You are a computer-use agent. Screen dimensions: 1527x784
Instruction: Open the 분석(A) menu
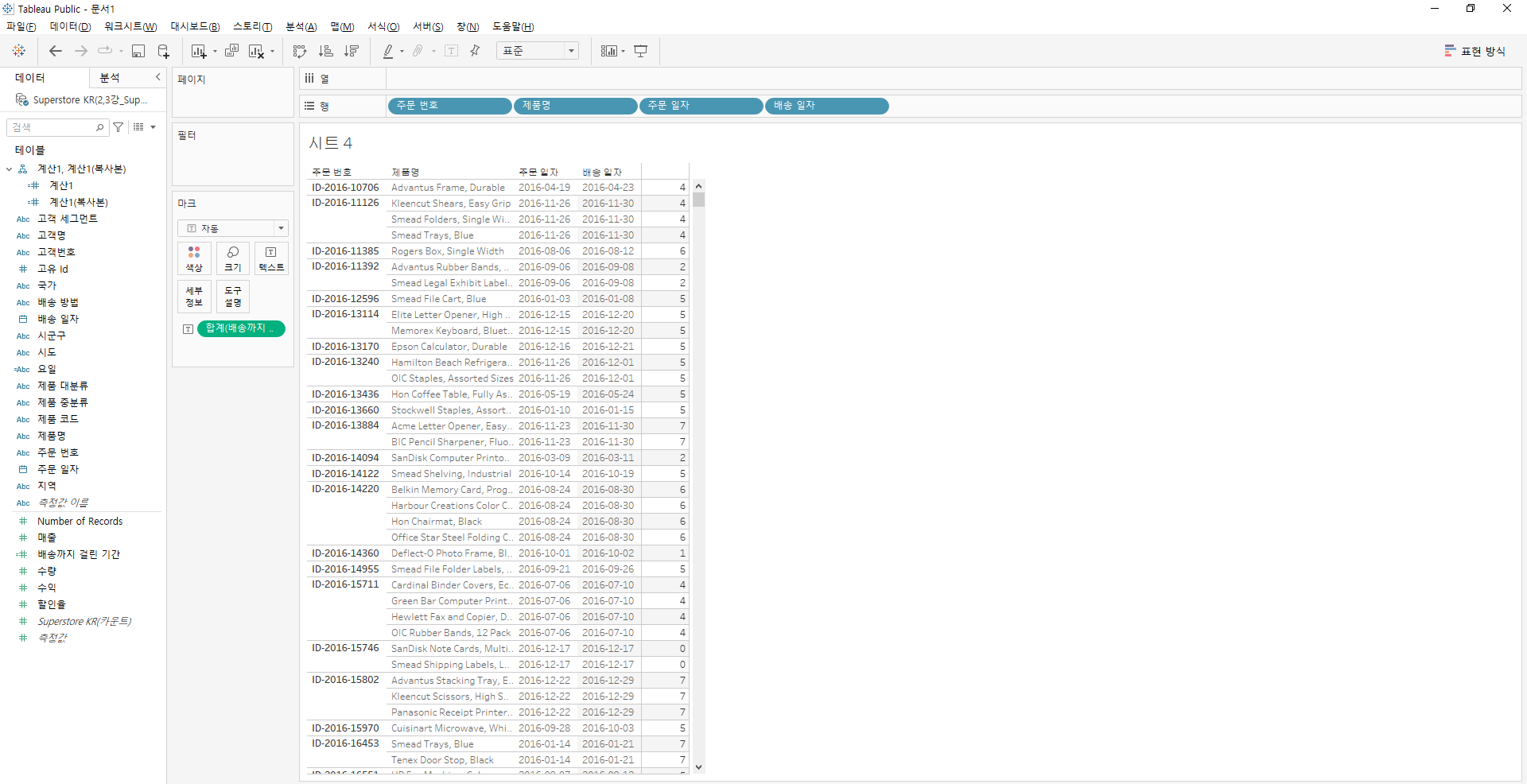[x=301, y=27]
